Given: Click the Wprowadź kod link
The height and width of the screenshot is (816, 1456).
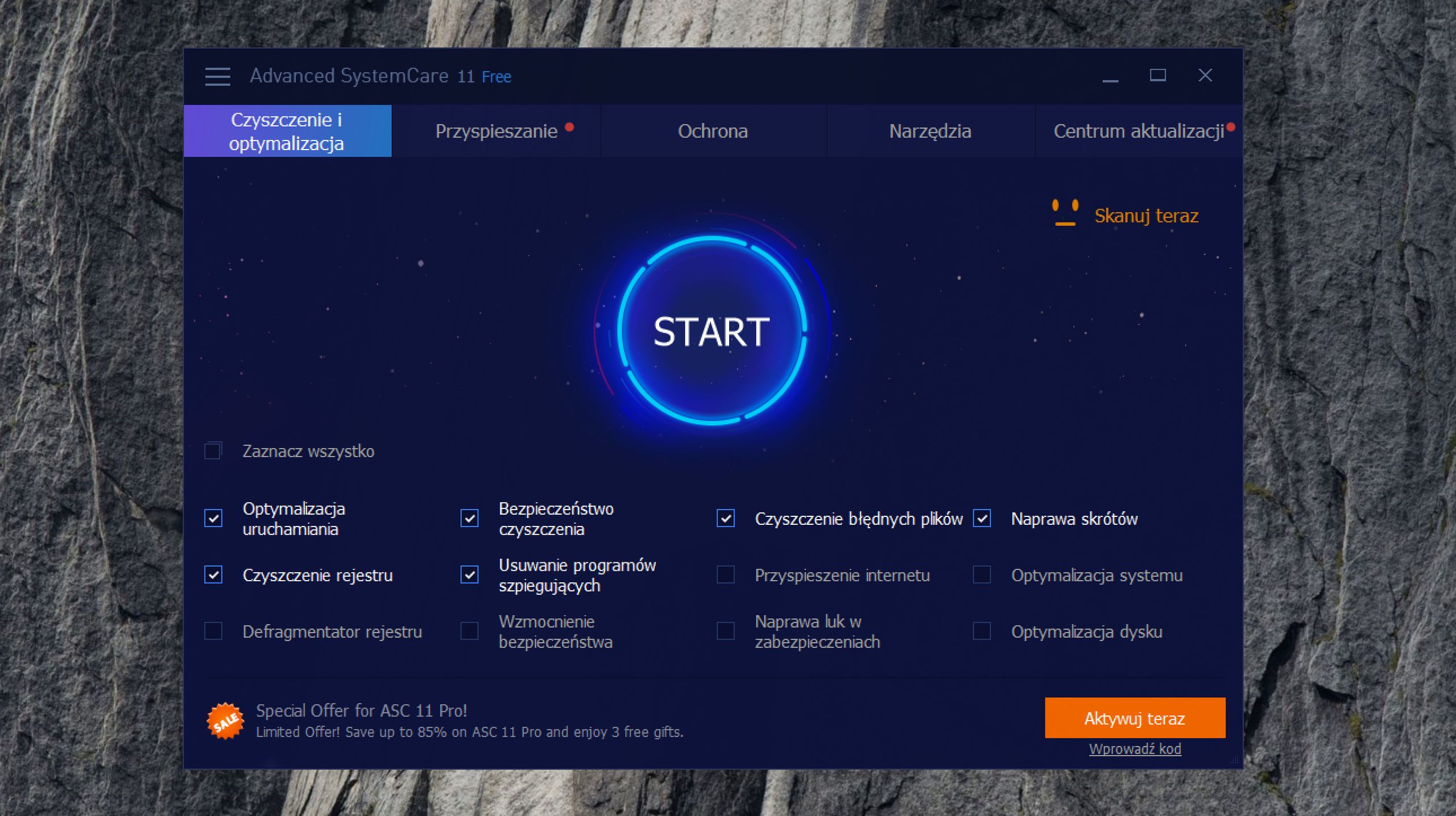Looking at the screenshot, I should pyautogui.click(x=1135, y=749).
